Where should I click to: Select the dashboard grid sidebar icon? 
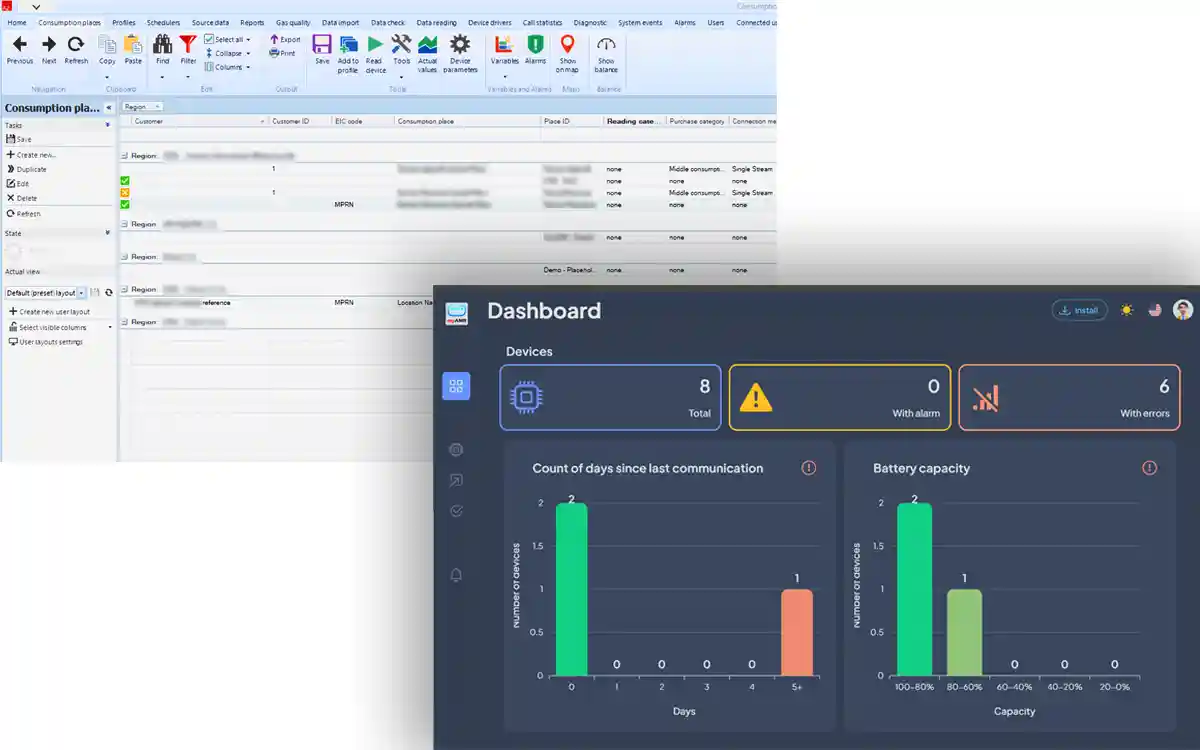tap(456, 386)
